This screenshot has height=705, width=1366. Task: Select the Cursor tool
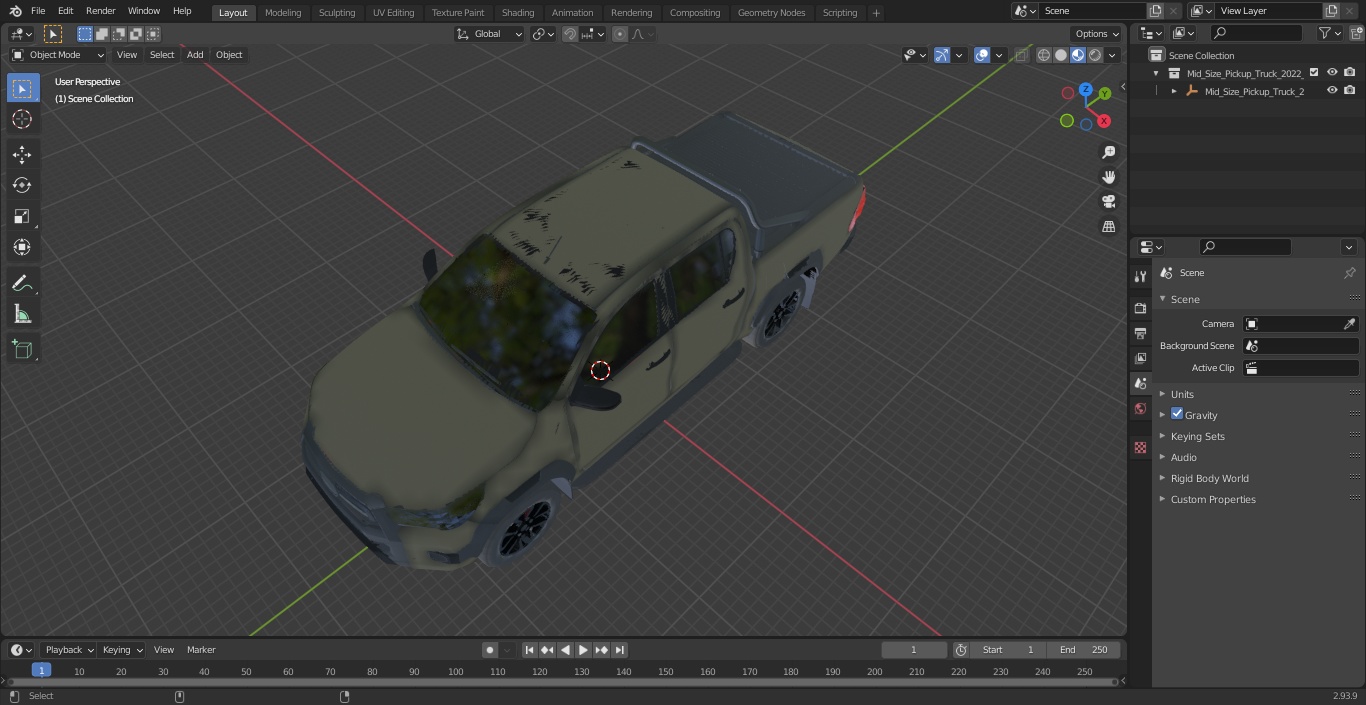(22, 119)
